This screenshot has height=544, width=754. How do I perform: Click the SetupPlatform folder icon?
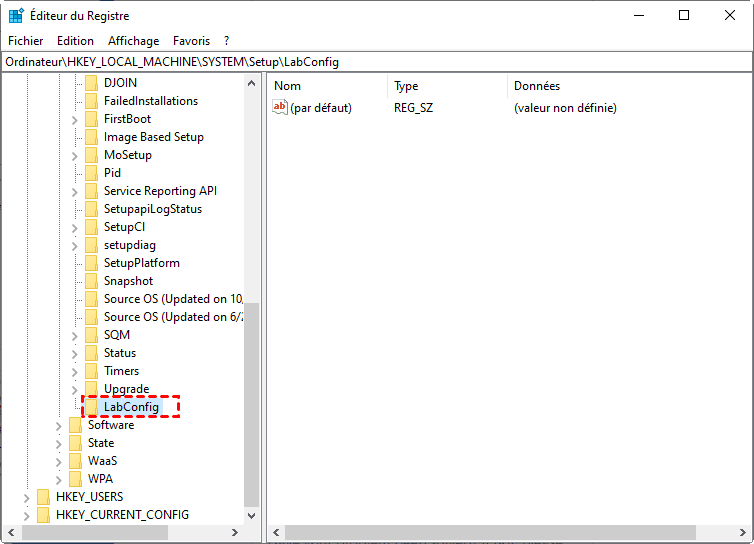[91, 263]
